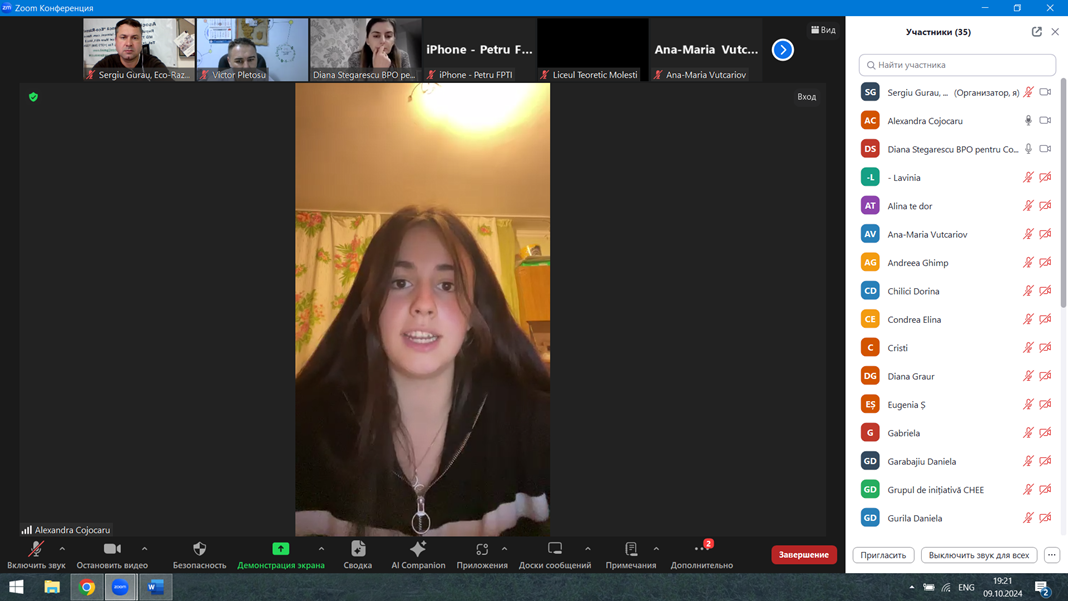Open the Безопасность security shield icon
The image size is (1068, 601).
(x=199, y=549)
